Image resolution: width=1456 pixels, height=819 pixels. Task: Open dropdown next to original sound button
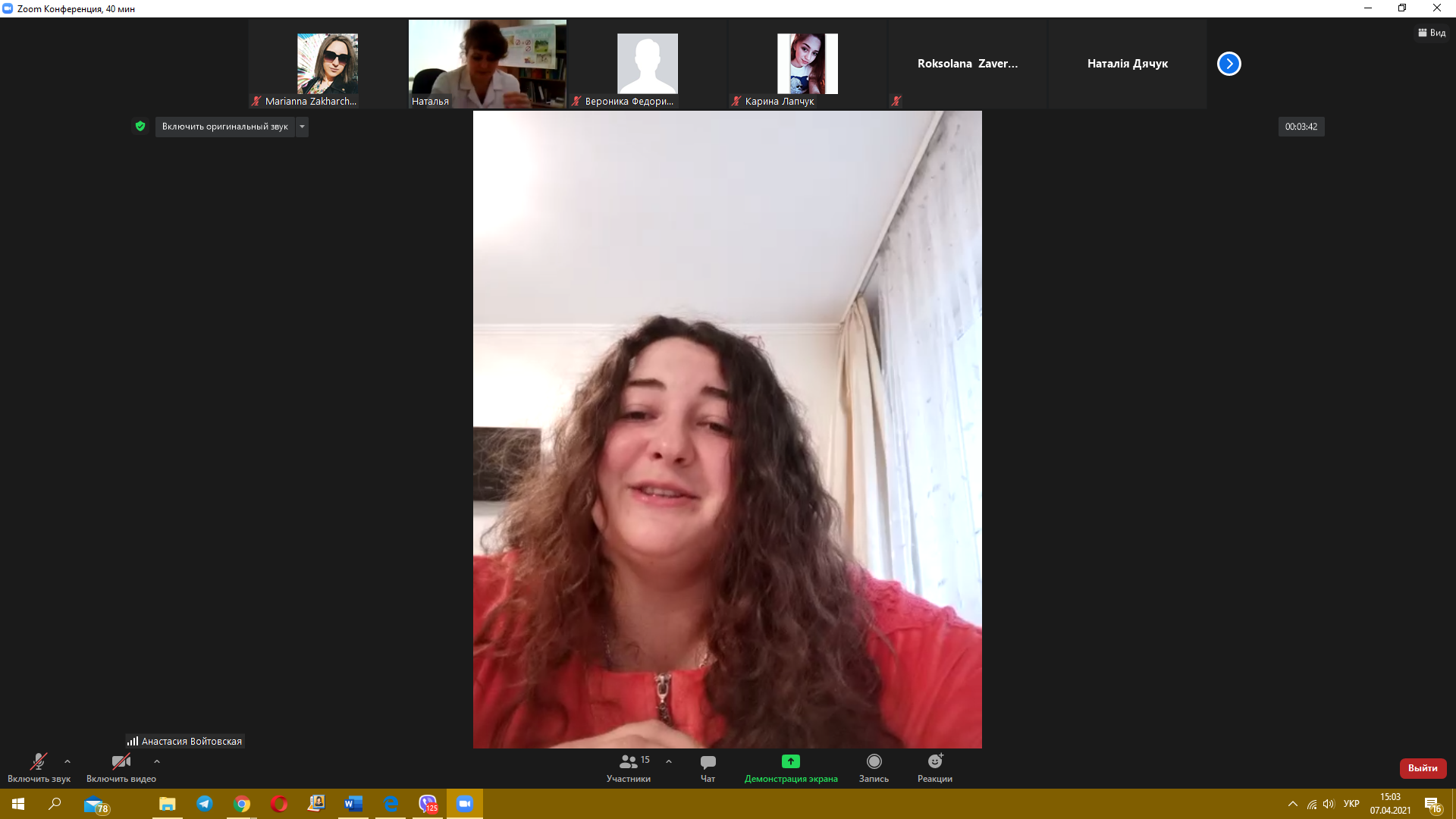tap(302, 127)
